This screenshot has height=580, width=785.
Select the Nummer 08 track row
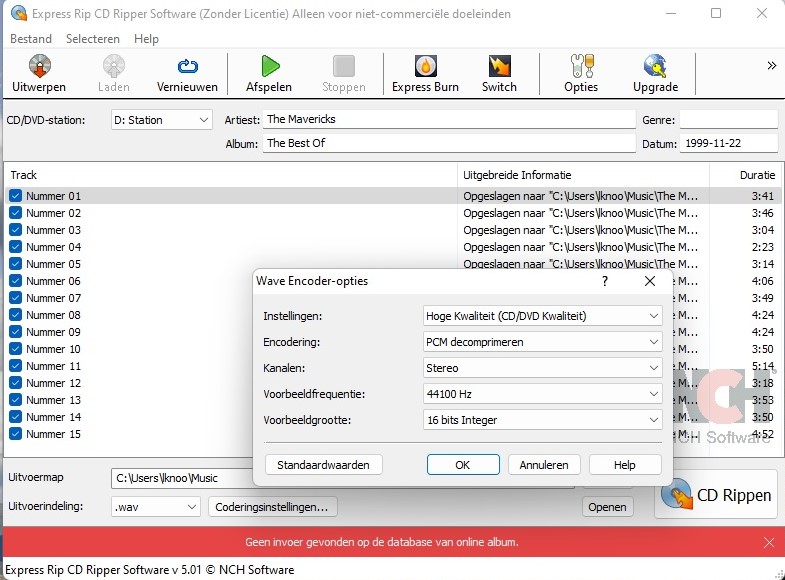[130, 315]
